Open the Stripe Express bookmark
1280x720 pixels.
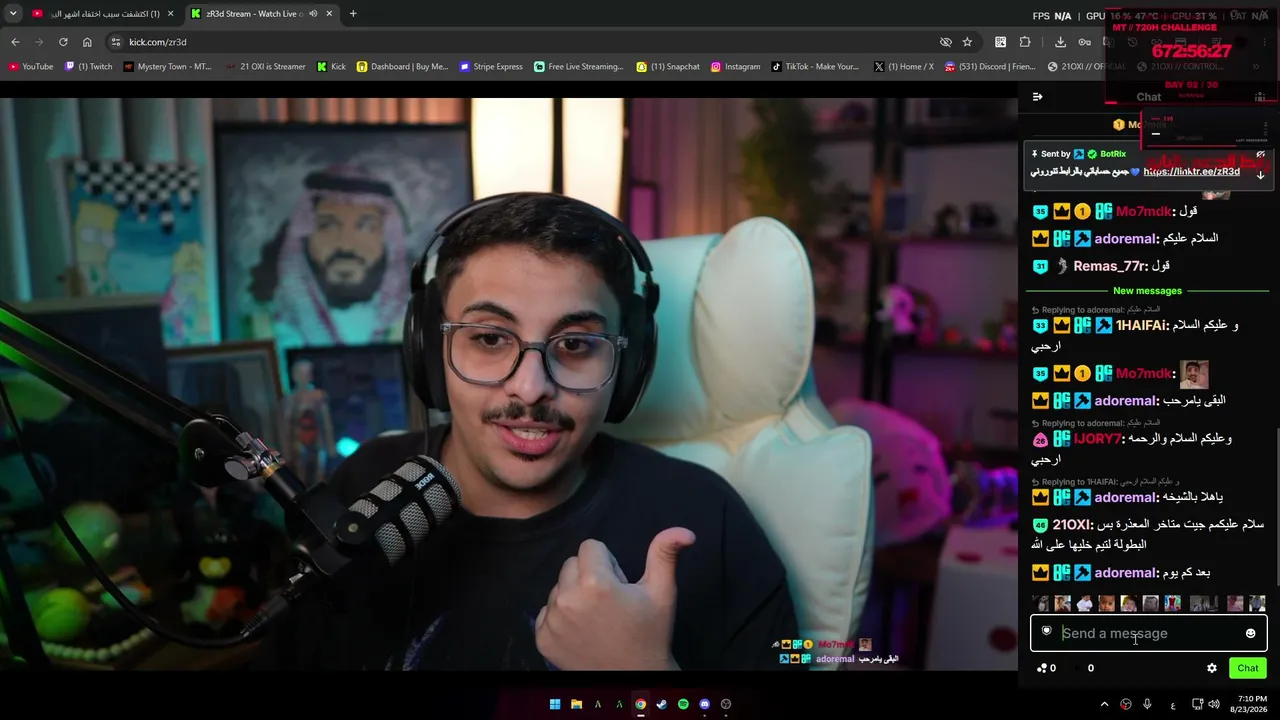pyautogui.click(x=491, y=67)
